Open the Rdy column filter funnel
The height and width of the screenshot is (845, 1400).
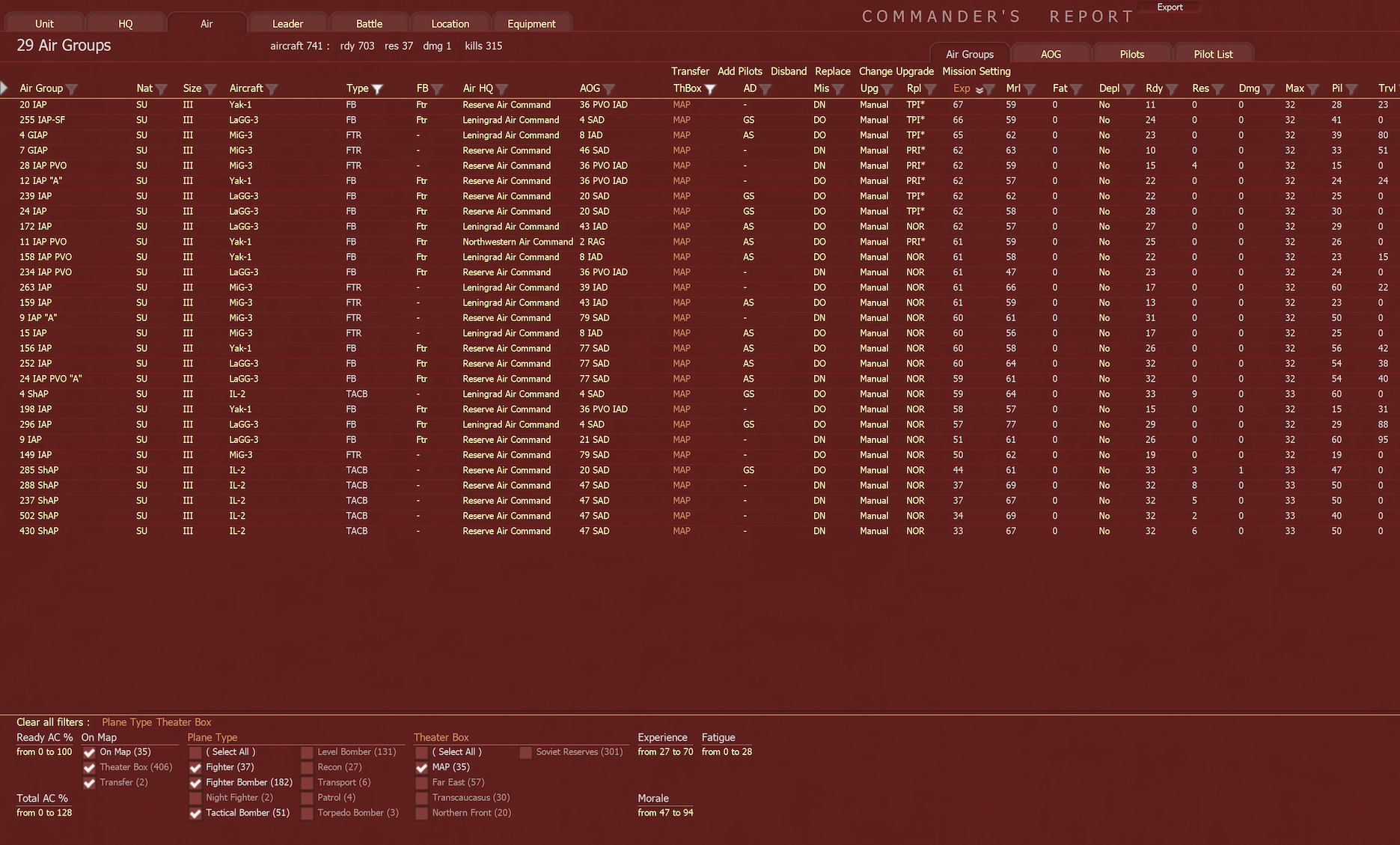[x=1173, y=89]
